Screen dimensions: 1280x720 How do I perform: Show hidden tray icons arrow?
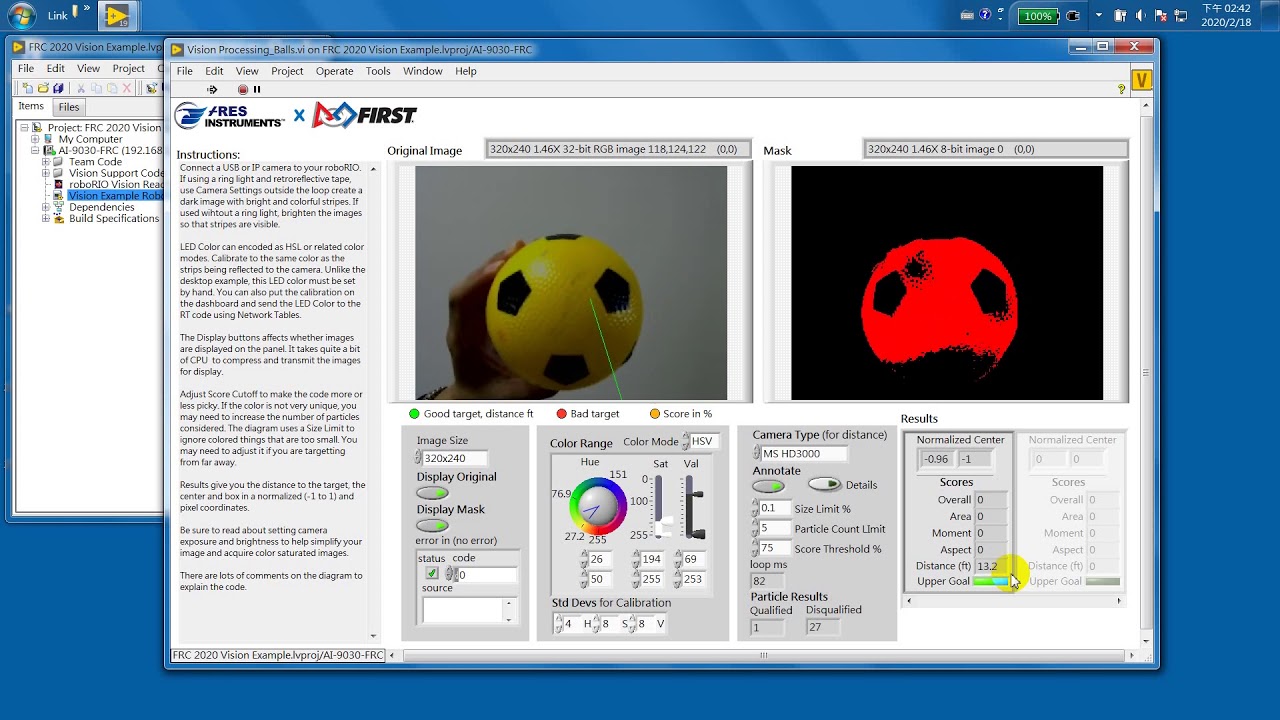(1099, 16)
